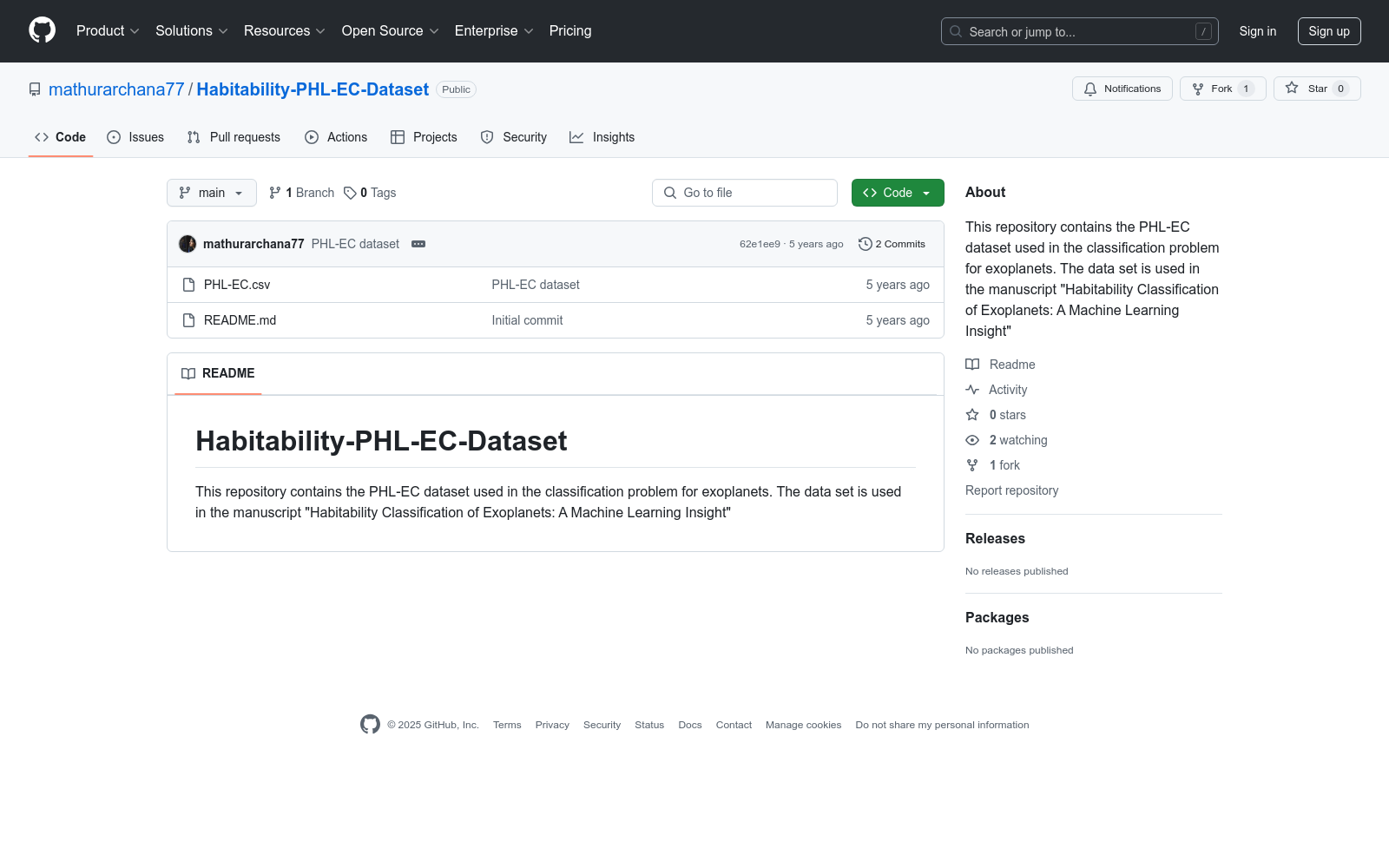
Task: Click the file icon next to PHL-EC.csv
Action: pos(188,285)
